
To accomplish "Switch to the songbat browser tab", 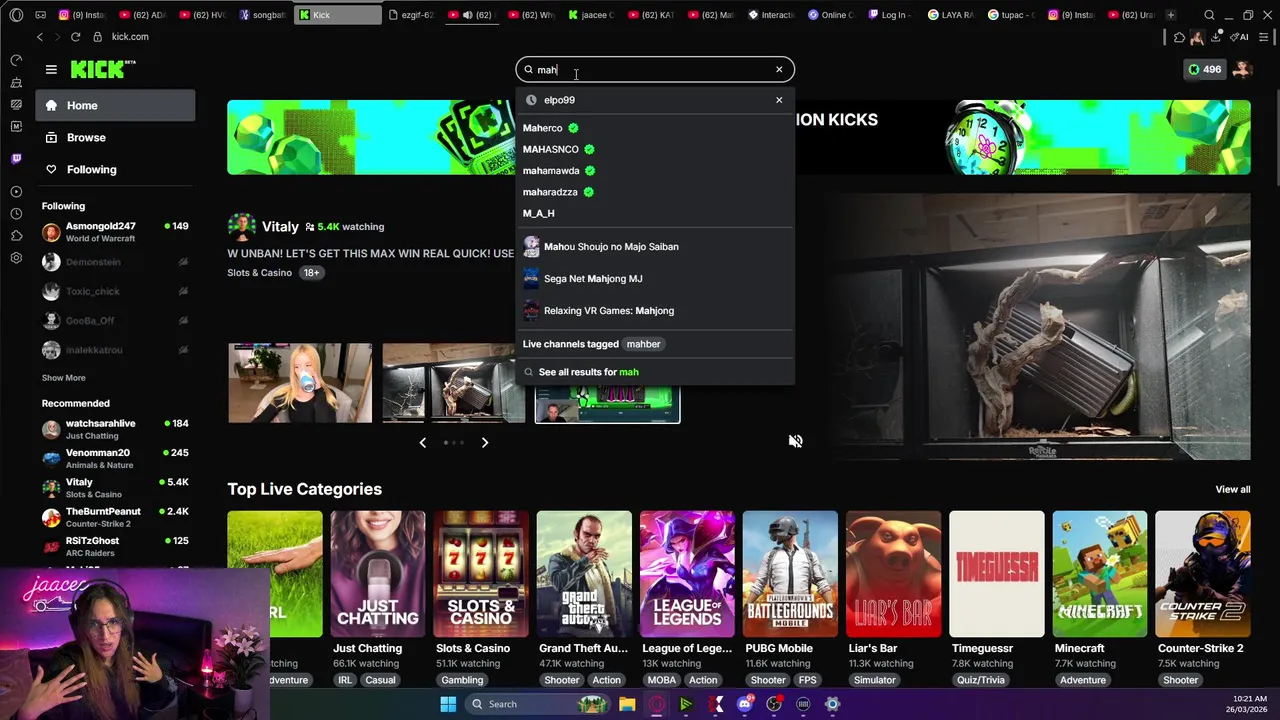I will point(264,15).
